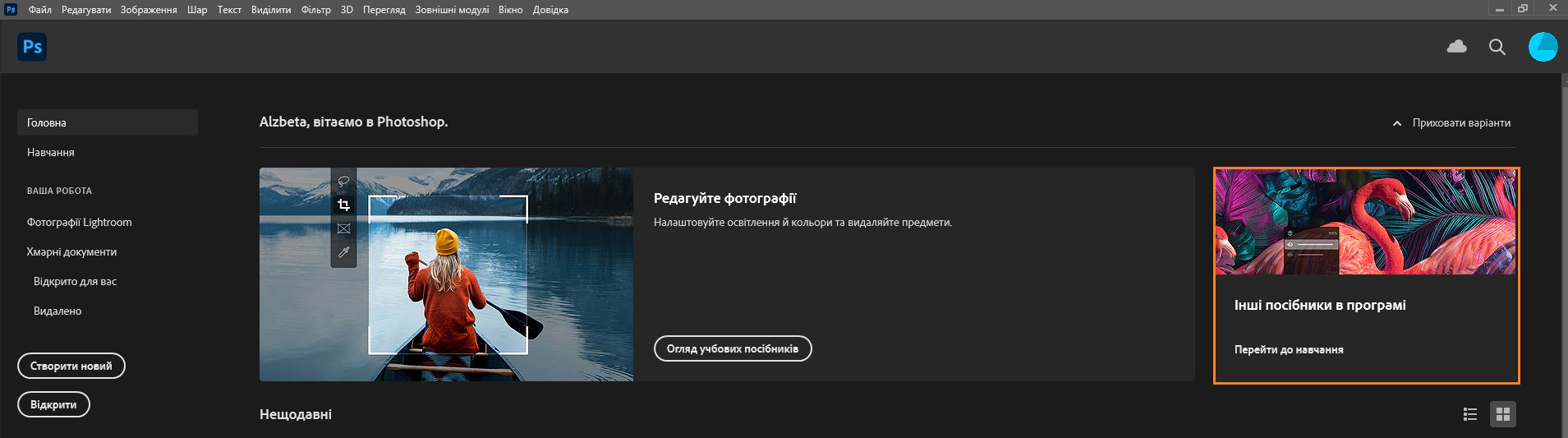This screenshot has width=1568, height=438.
Task: Switch recent files to list view
Action: point(1470,414)
